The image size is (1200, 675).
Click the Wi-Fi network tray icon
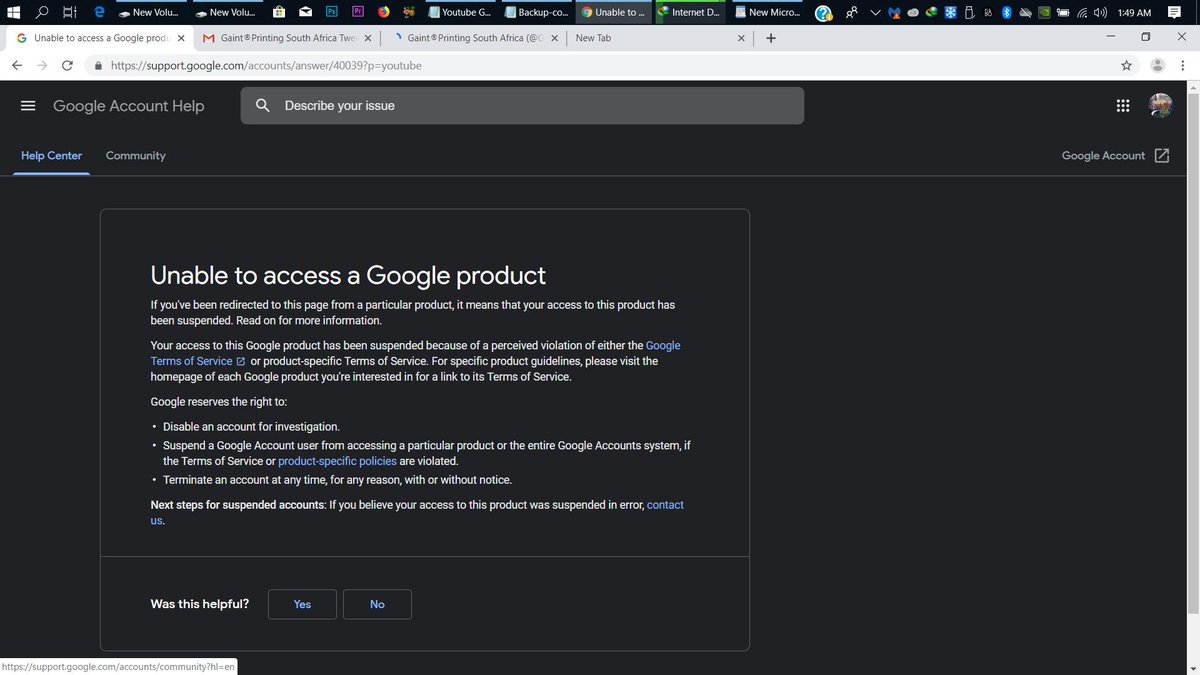1082,12
